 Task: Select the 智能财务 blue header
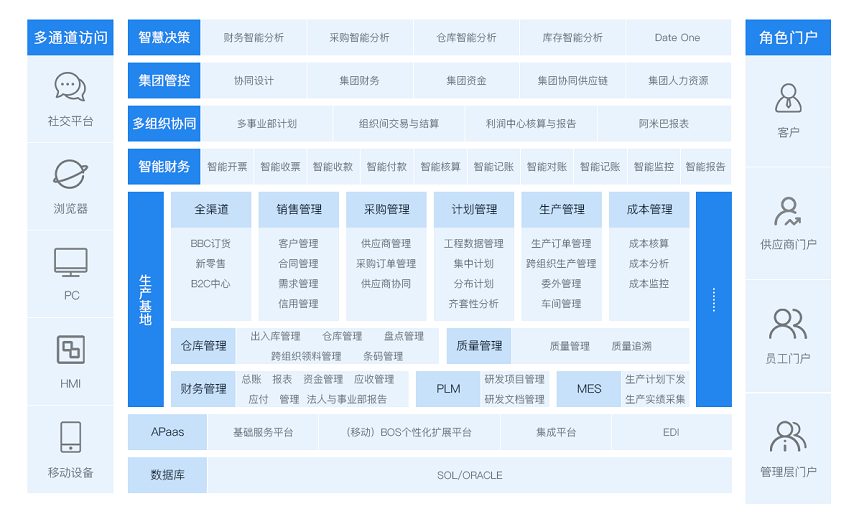164,167
